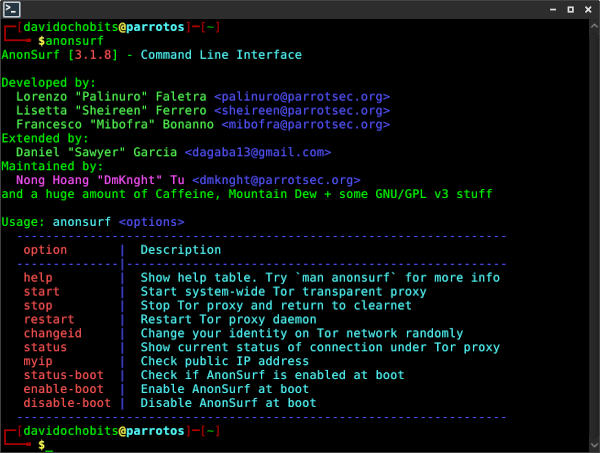Click the email sheireen@parrotsec.org

point(302,111)
